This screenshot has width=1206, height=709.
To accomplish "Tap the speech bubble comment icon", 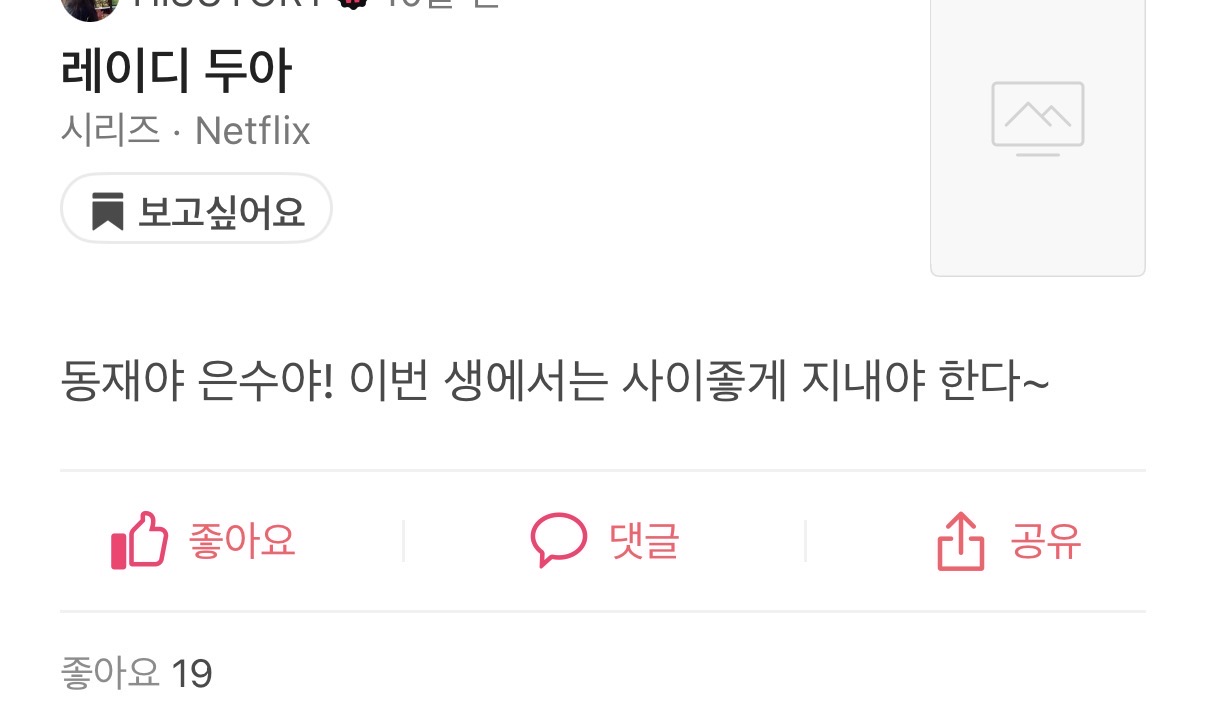I will click(x=558, y=540).
